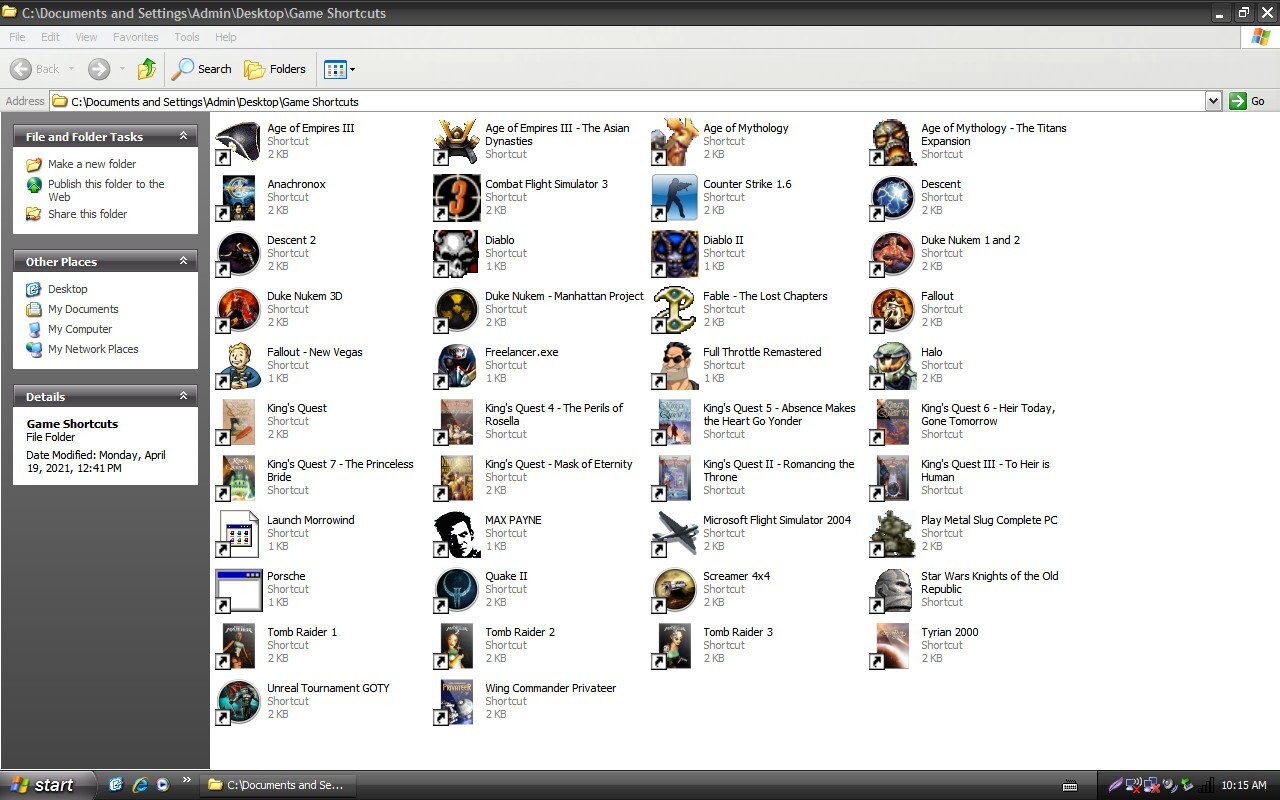Click Share this folder link

pos(88,214)
